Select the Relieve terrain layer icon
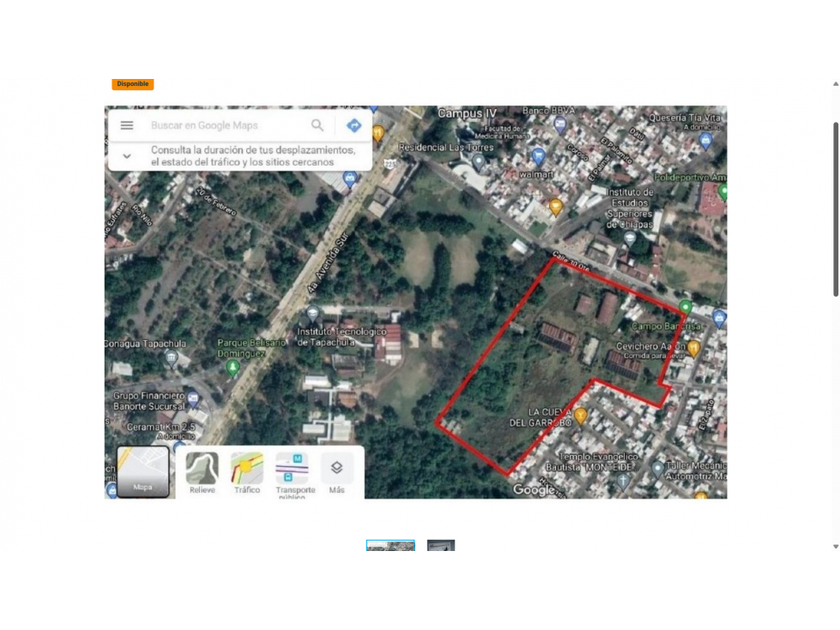 click(x=202, y=469)
